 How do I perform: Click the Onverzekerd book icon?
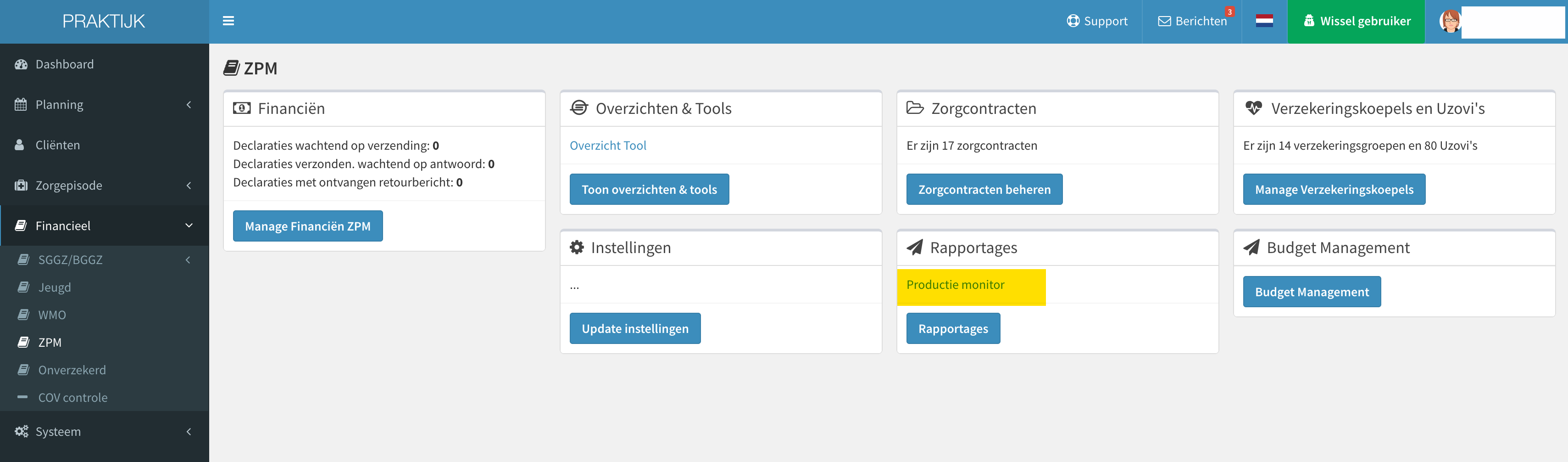click(24, 369)
